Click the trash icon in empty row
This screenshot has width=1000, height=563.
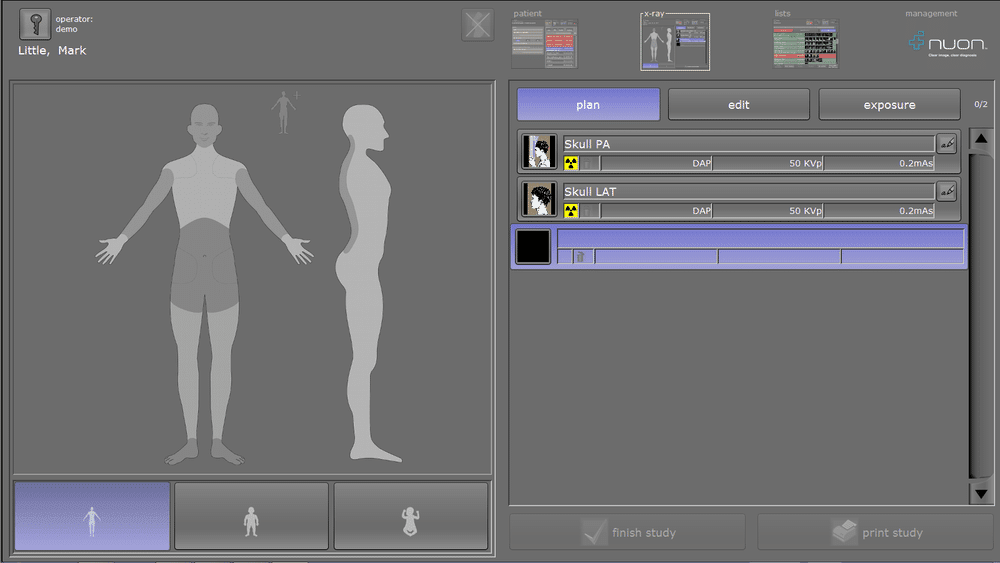(579, 257)
